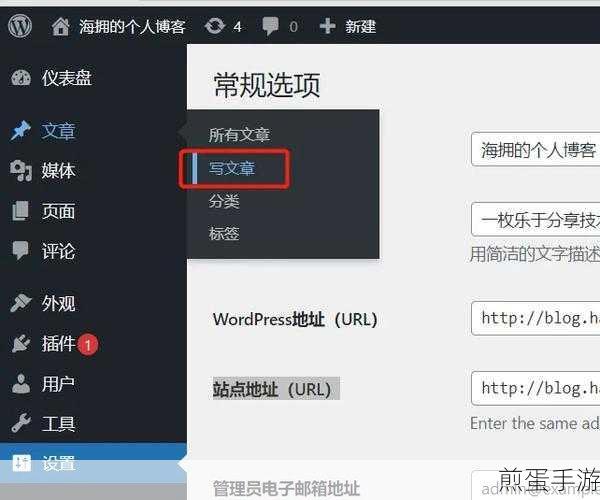This screenshot has height=500, width=600.
Task: Open the 页面 menu
Action: coord(58,211)
